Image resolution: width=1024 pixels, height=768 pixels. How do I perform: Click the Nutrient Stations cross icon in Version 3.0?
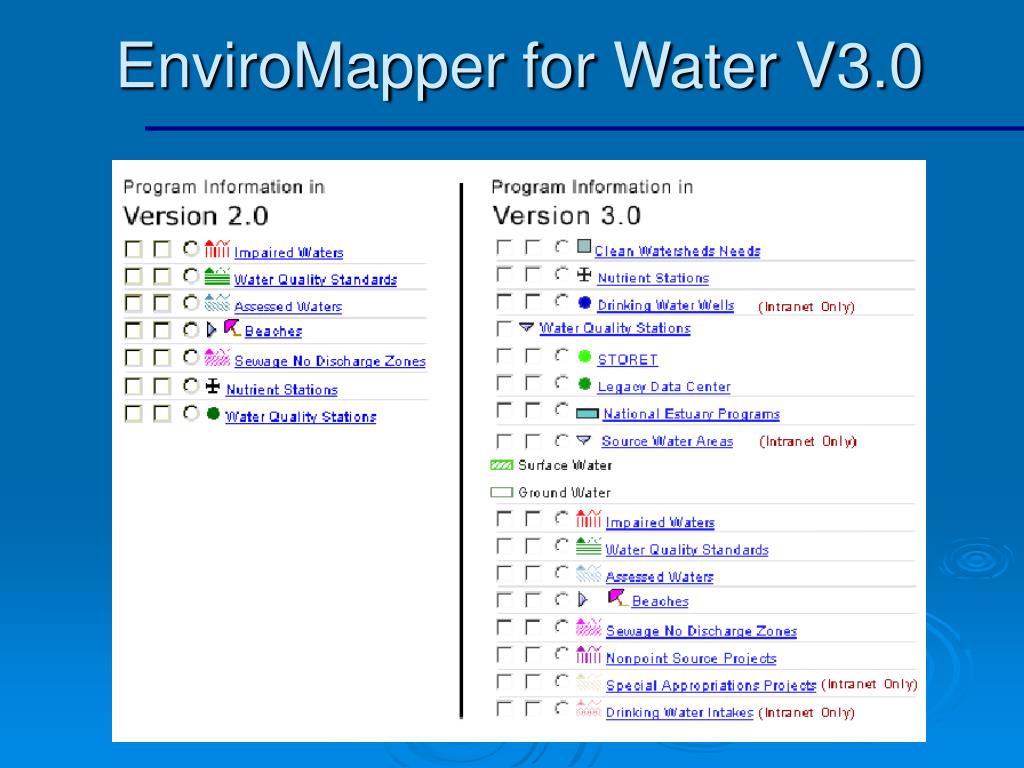click(x=584, y=275)
